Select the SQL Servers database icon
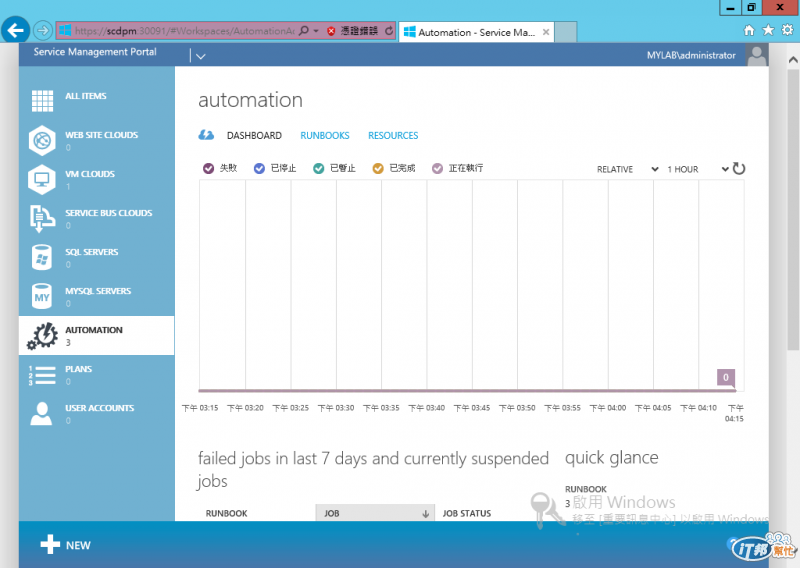This screenshot has height=568, width=800. pos(42,257)
